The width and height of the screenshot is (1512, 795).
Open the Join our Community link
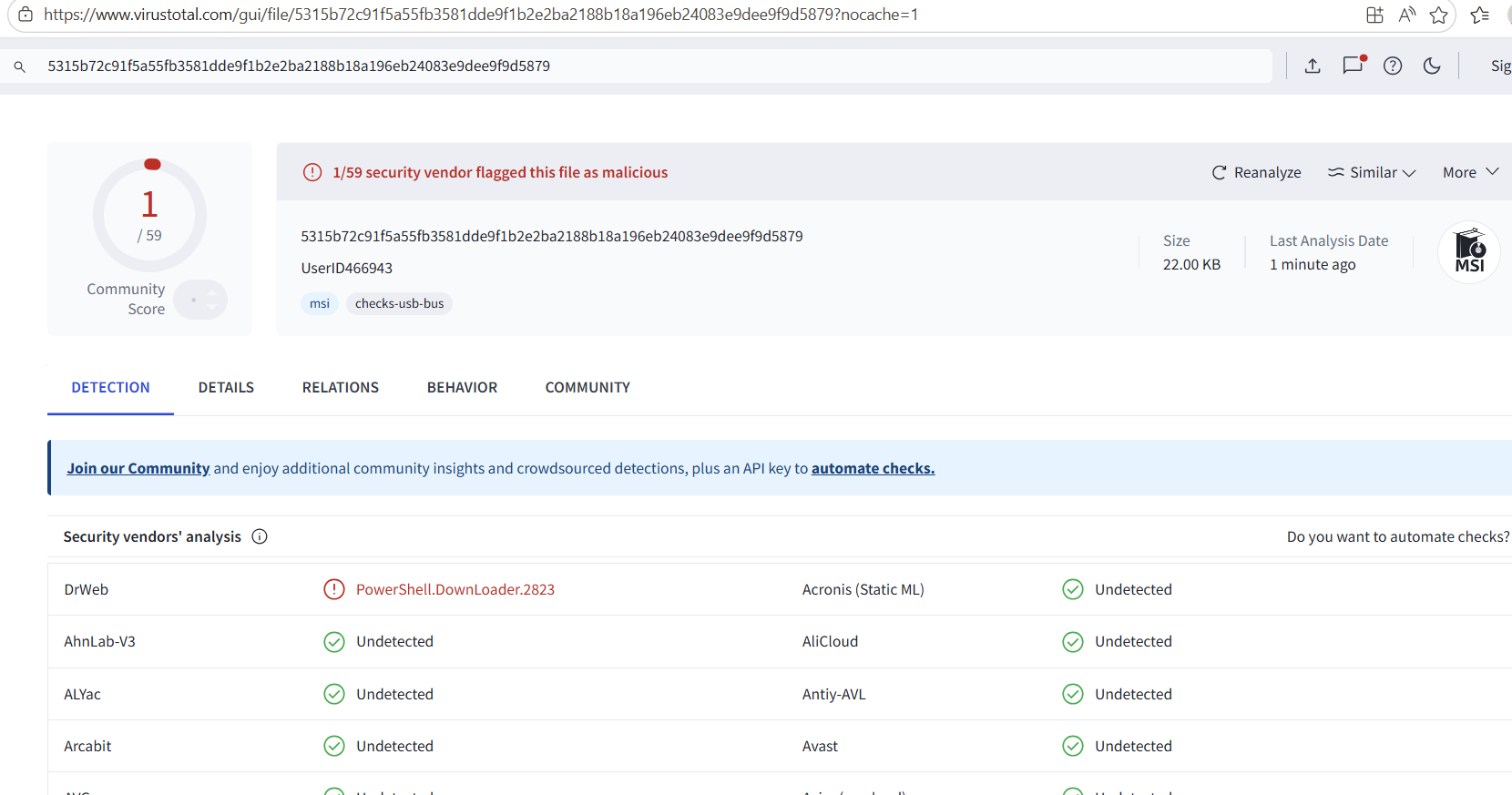[138, 468]
